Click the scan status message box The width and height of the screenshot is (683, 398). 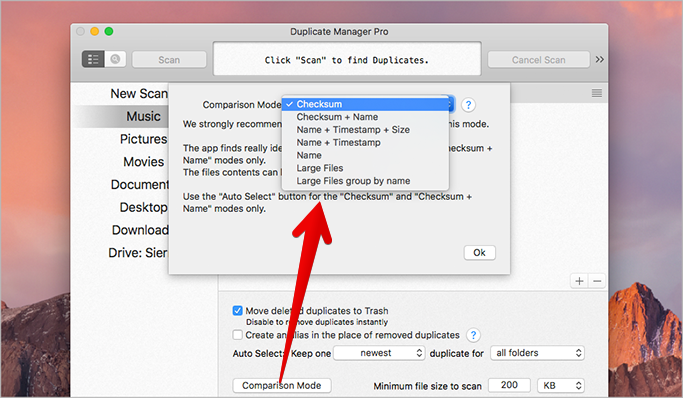coord(347,59)
